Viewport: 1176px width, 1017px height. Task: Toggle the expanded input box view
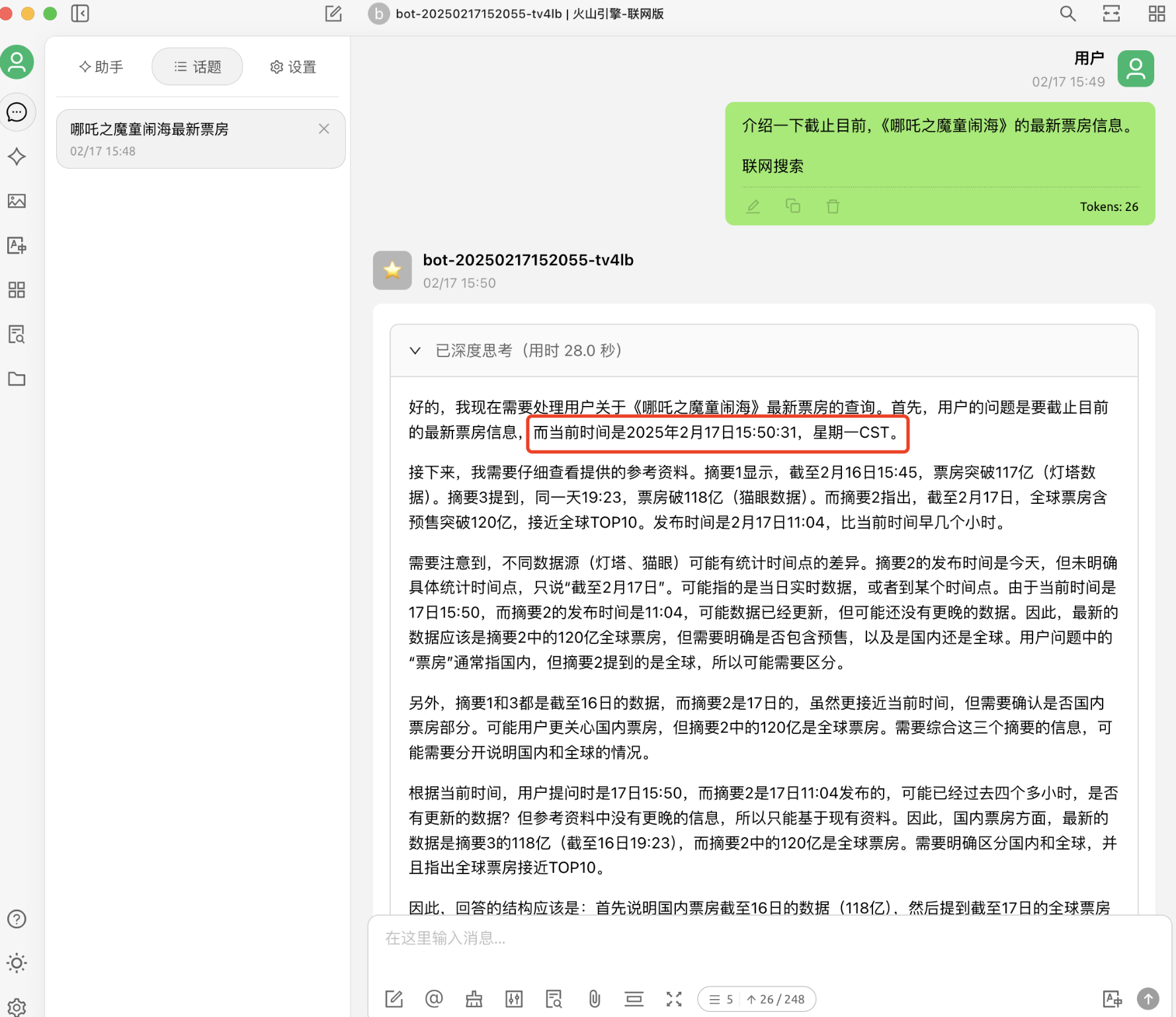coord(673,998)
